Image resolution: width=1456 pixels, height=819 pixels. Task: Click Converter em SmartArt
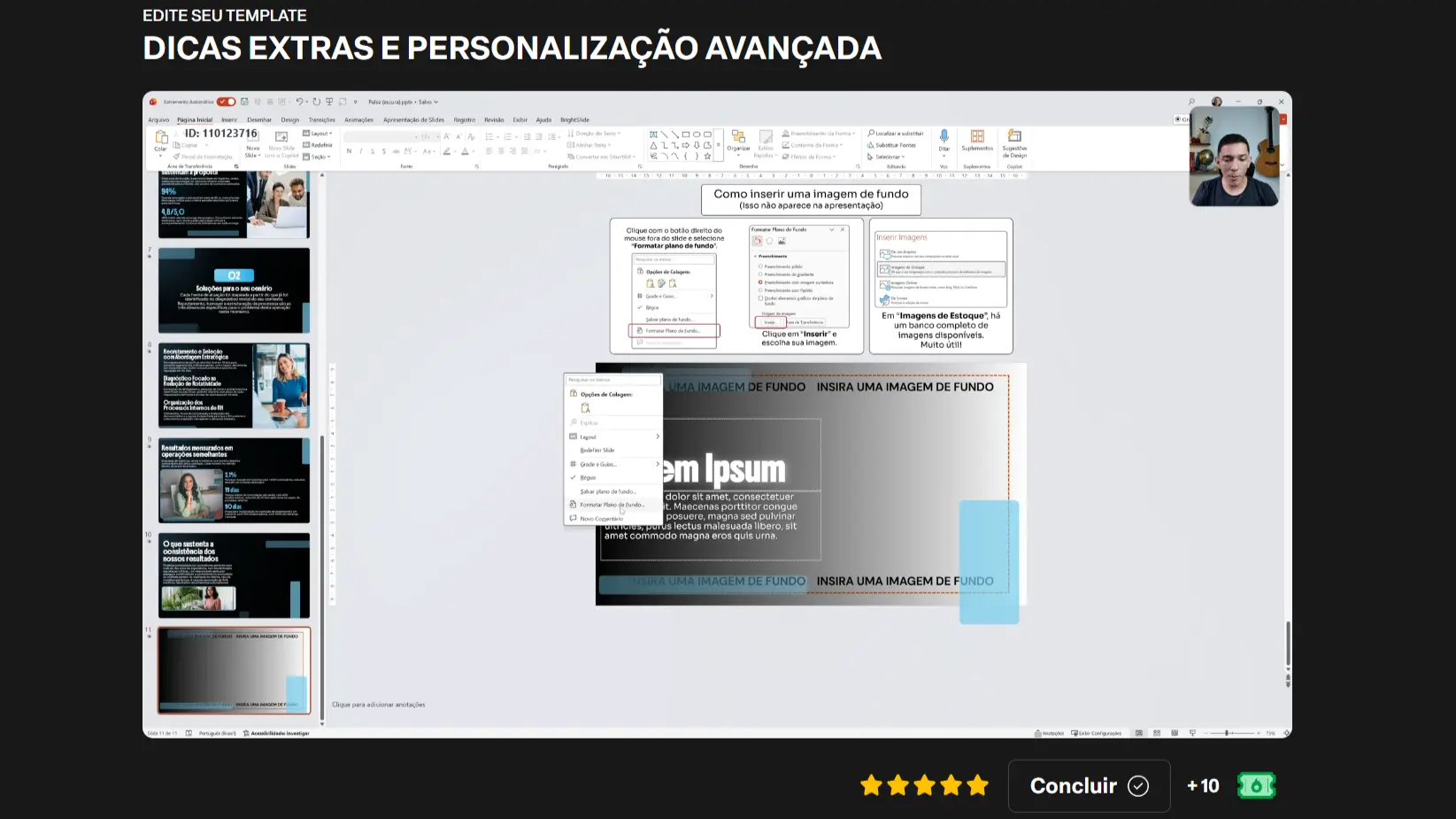pos(601,157)
